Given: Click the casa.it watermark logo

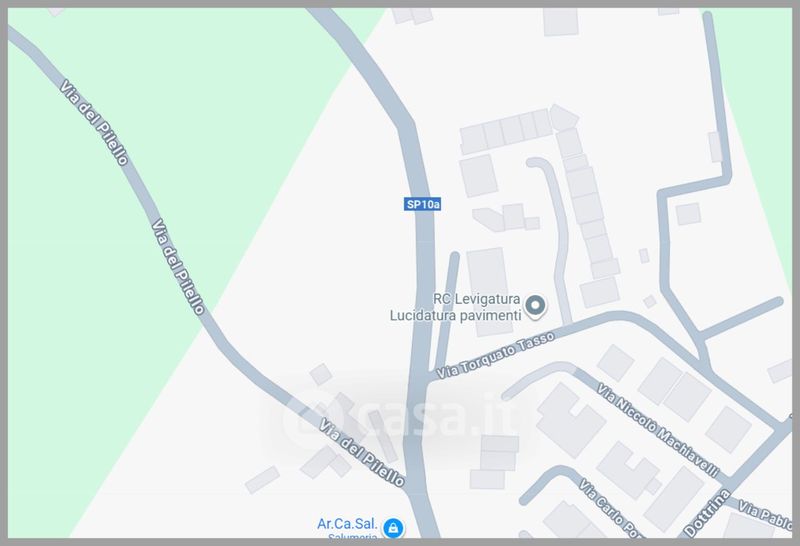Looking at the screenshot, I should [402, 414].
